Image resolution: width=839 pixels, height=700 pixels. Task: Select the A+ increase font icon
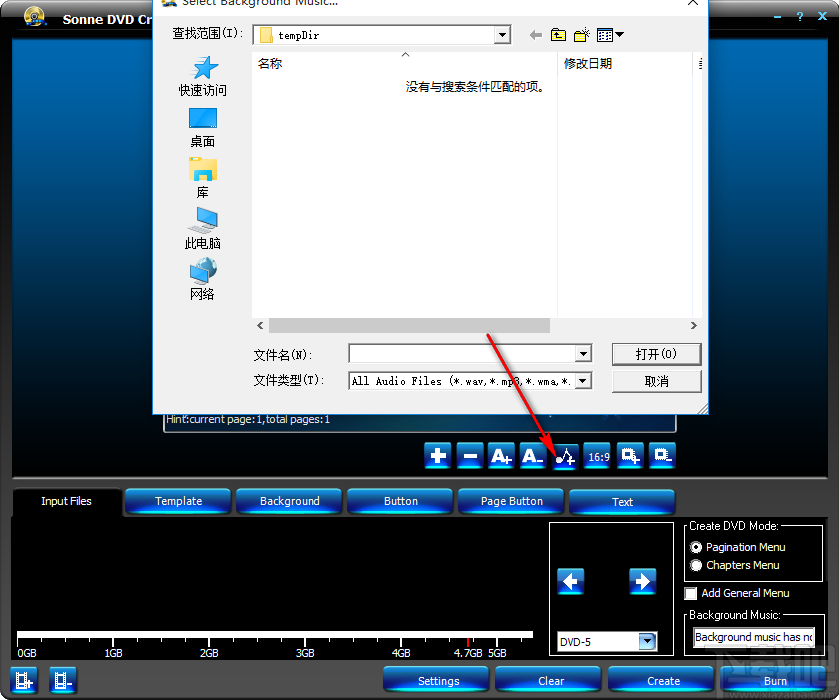pyautogui.click(x=501, y=455)
